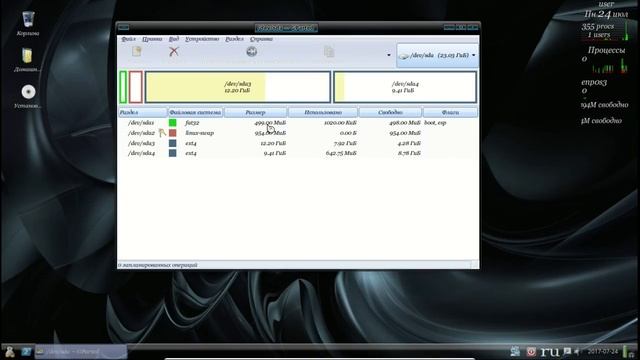640x360 pixels.
Task: Click the pending operations status bar text
Action: pos(158,265)
